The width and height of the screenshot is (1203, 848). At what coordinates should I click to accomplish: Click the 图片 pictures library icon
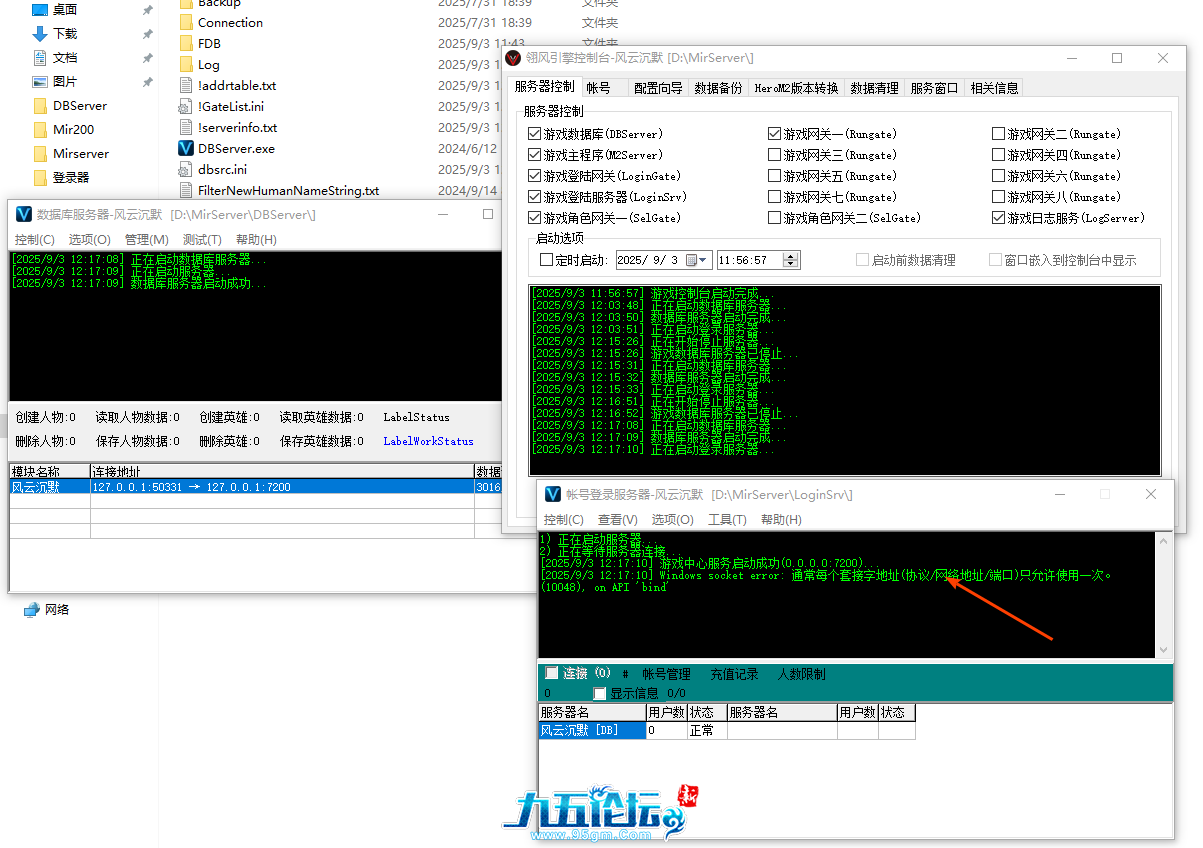[40, 82]
